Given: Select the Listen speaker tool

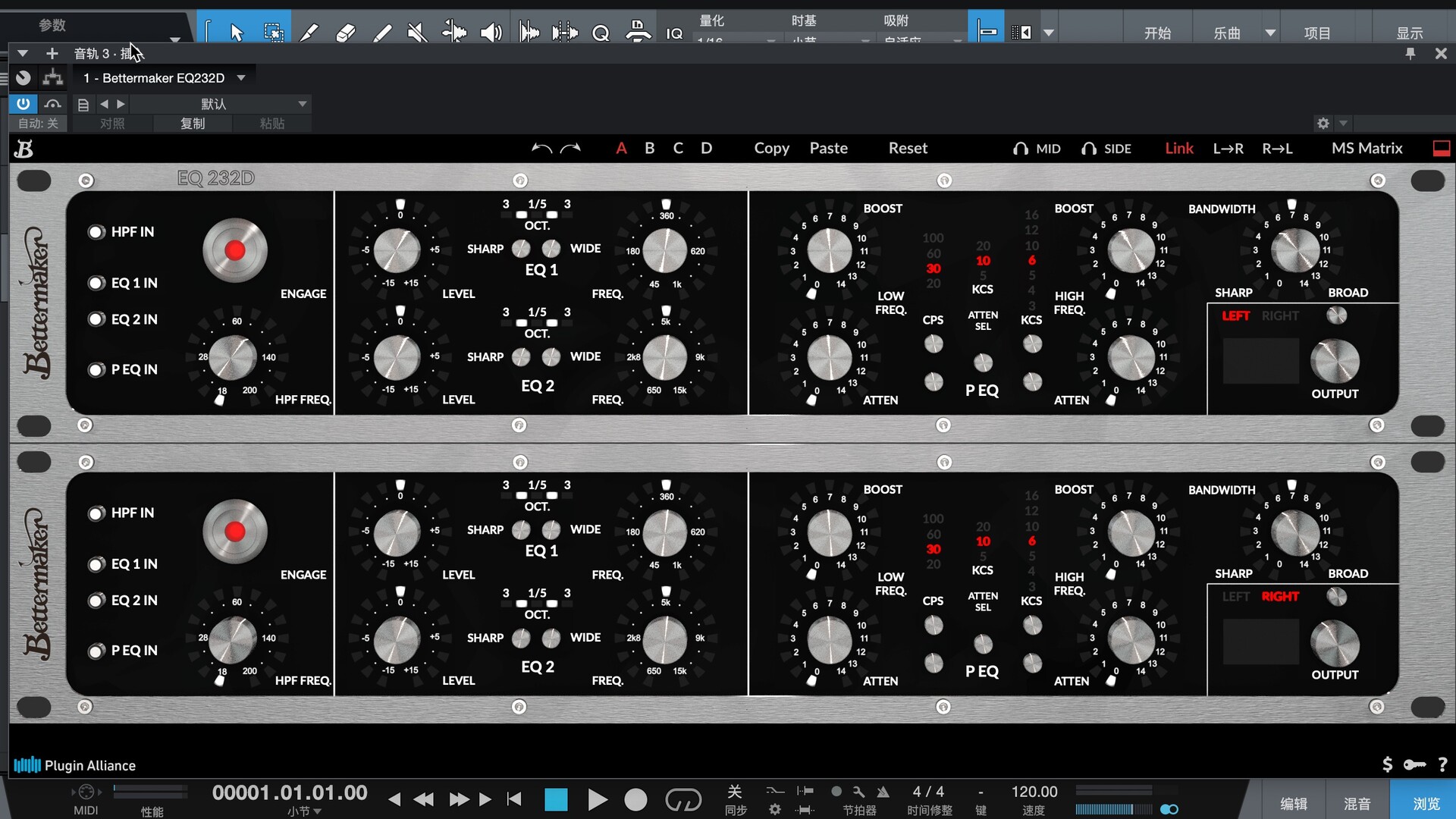Looking at the screenshot, I should [491, 33].
